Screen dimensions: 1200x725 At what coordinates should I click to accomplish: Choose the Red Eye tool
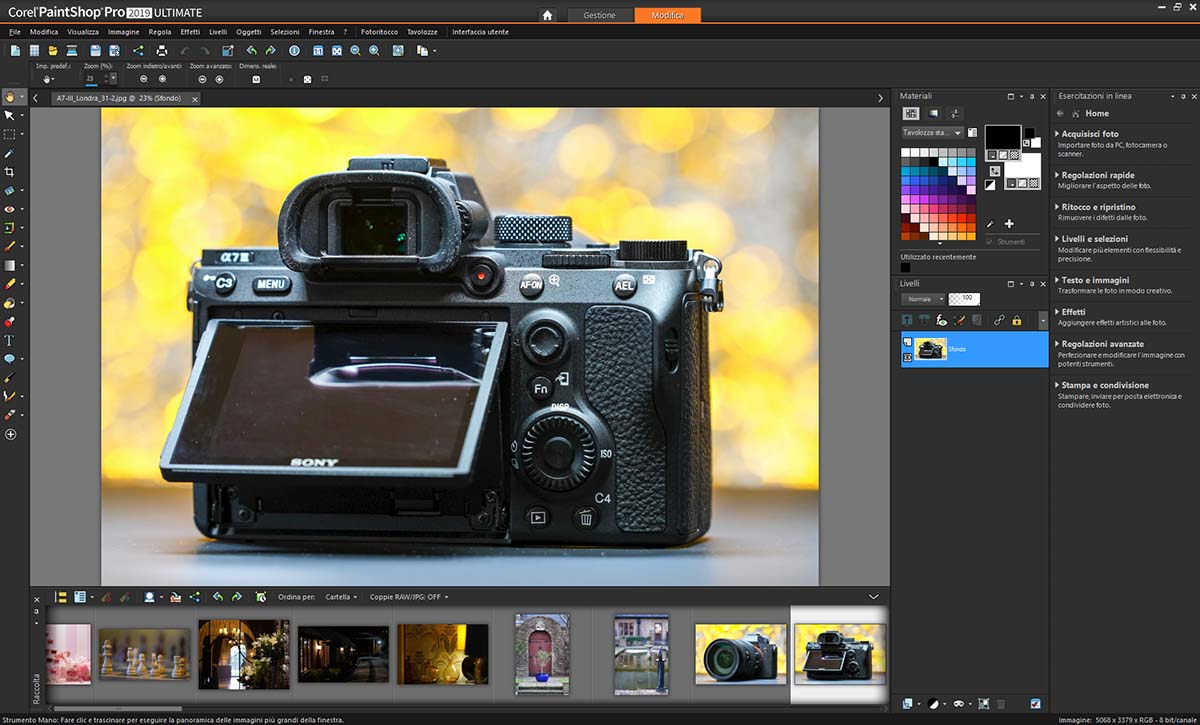pos(9,209)
